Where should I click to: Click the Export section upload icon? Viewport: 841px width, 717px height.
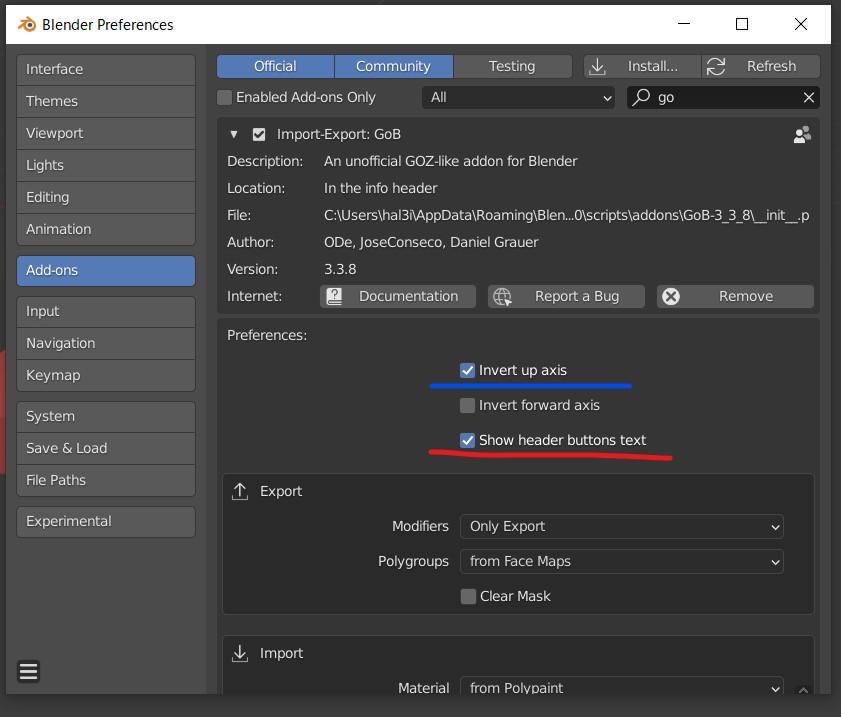[x=240, y=491]
